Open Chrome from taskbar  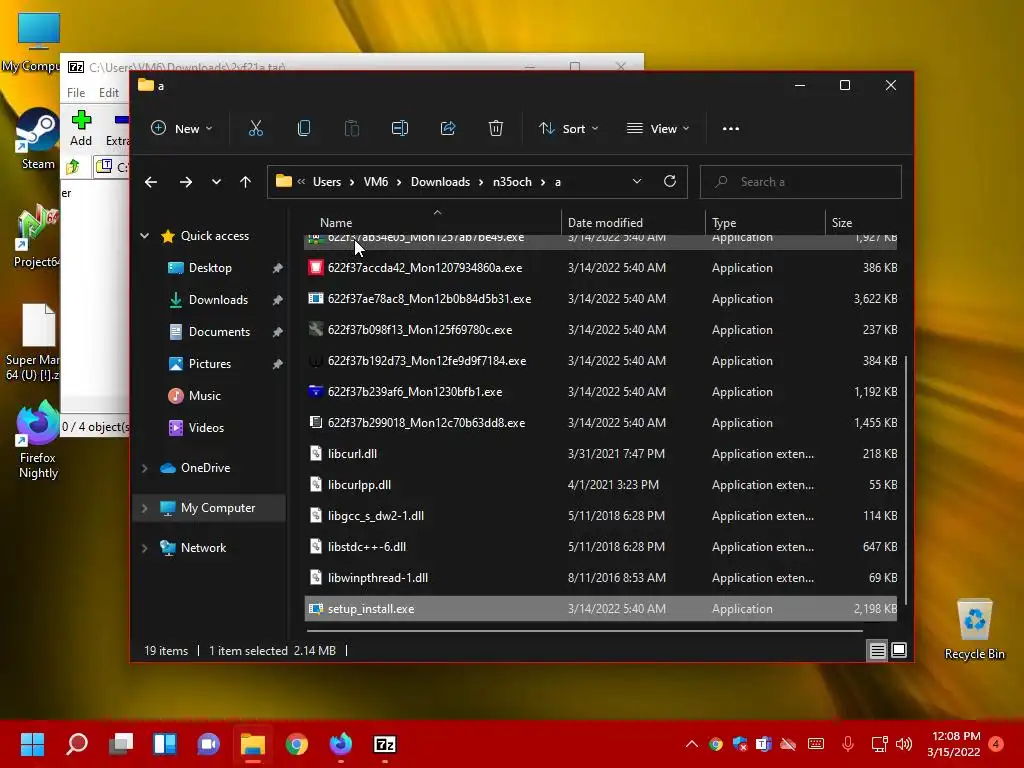[x=296, y=744]
